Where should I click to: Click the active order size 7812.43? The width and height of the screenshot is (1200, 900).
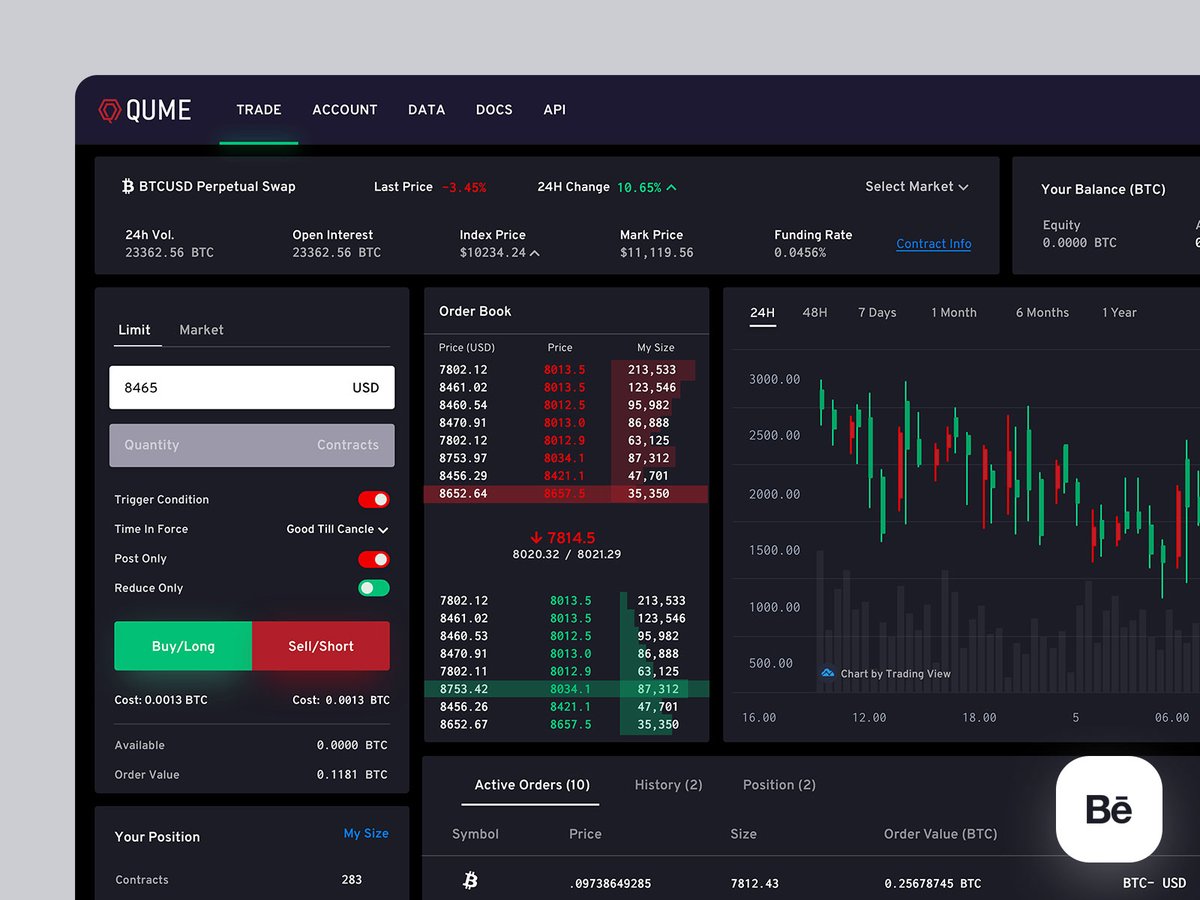click(x=755, y=884)
